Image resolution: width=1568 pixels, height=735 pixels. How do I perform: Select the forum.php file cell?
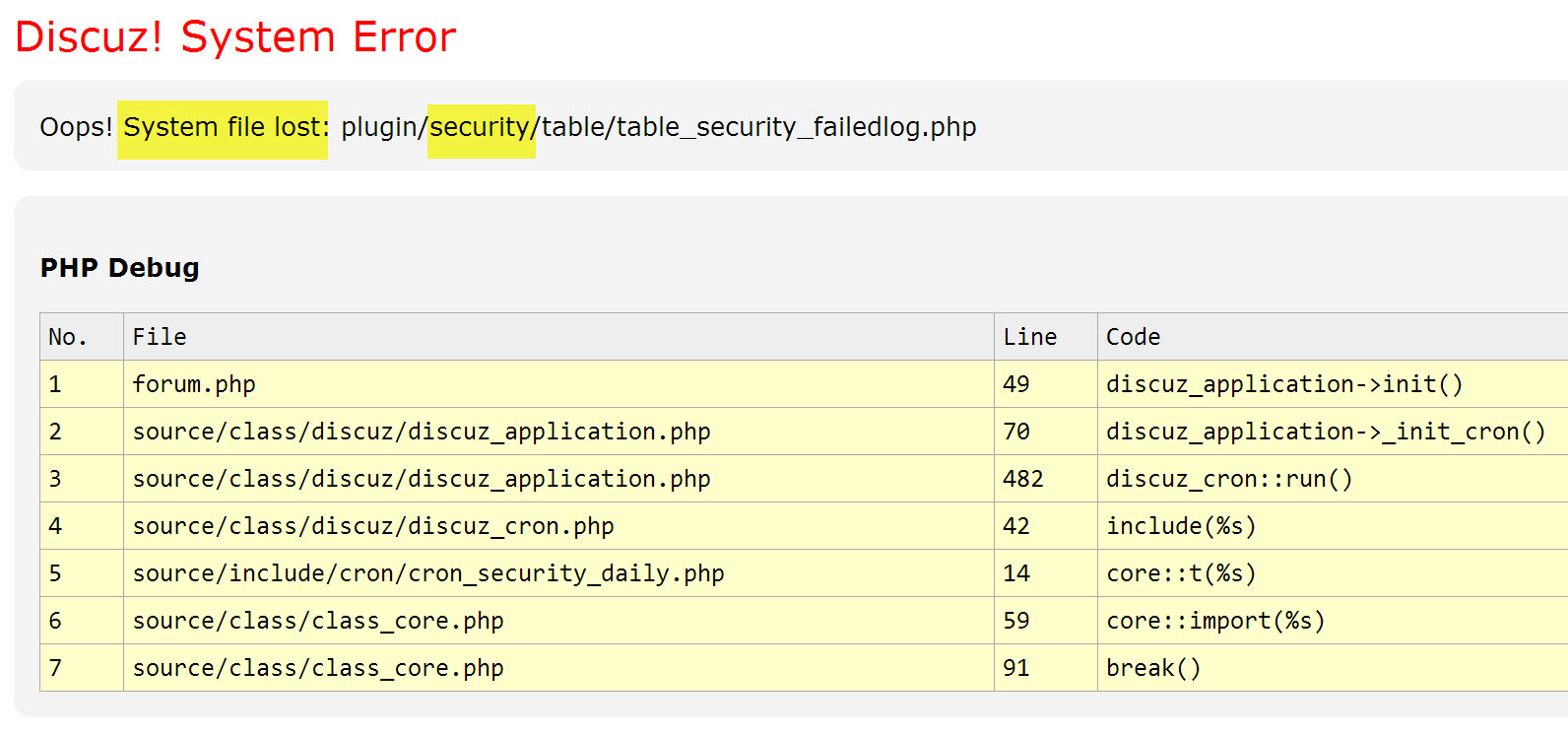558,384
